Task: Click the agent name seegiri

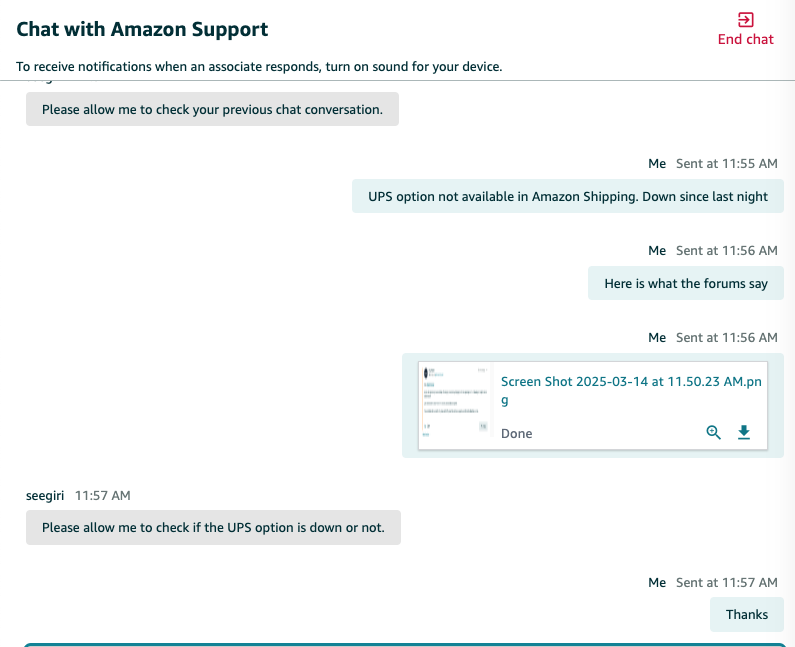Action: [45, 495]
